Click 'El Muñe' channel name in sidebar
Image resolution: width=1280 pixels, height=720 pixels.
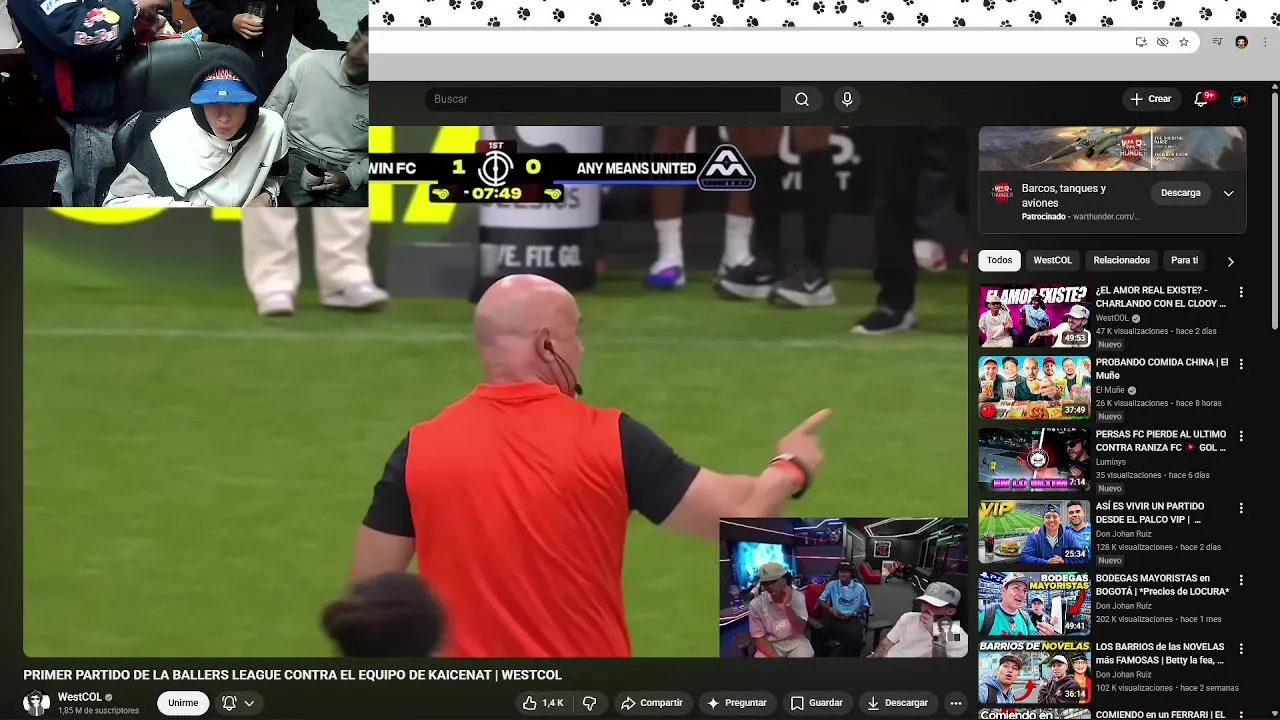[1110, 390]
